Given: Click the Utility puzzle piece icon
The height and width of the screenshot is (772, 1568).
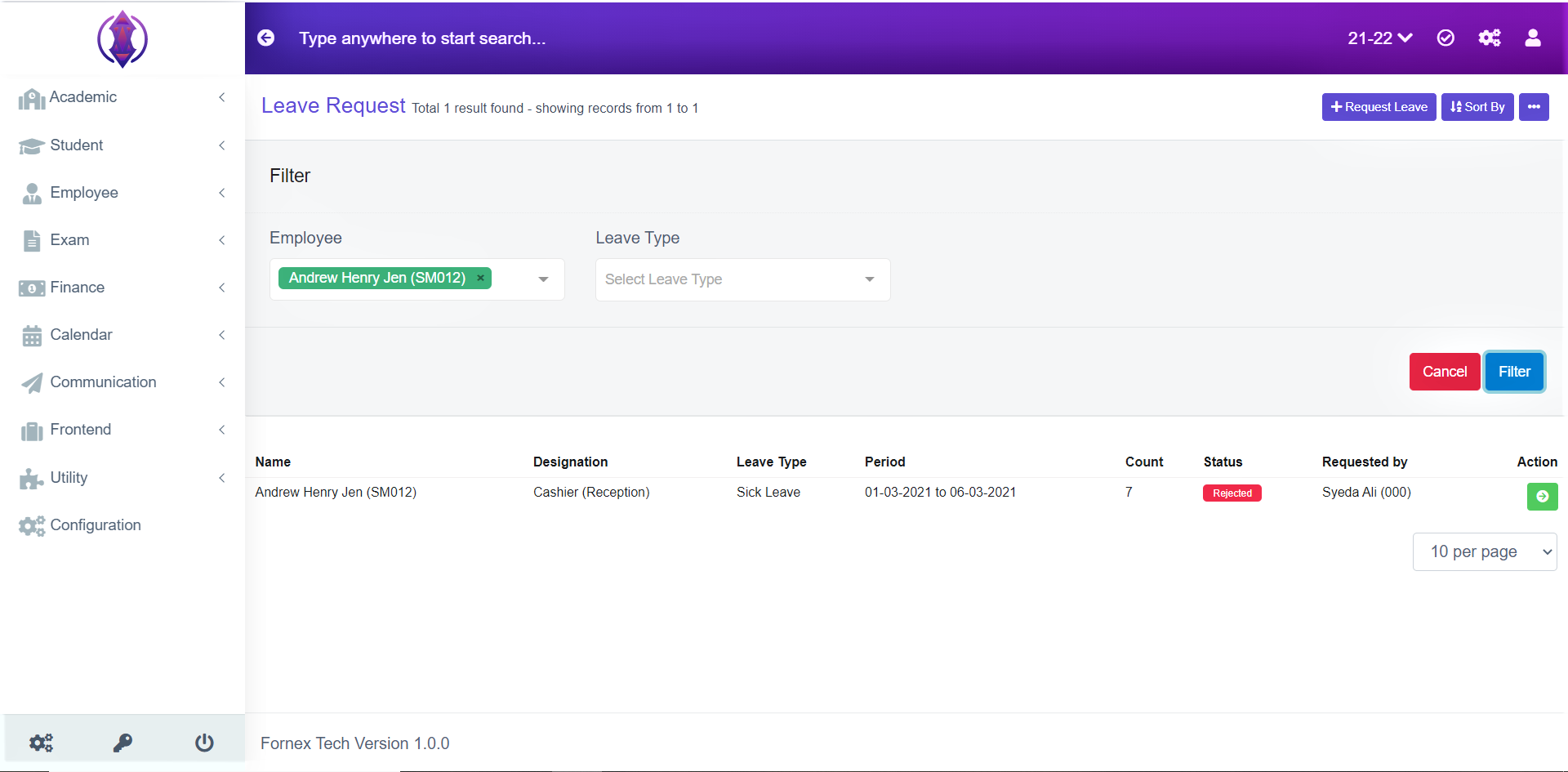Looking at the screenshot, I should click(32, 479).
